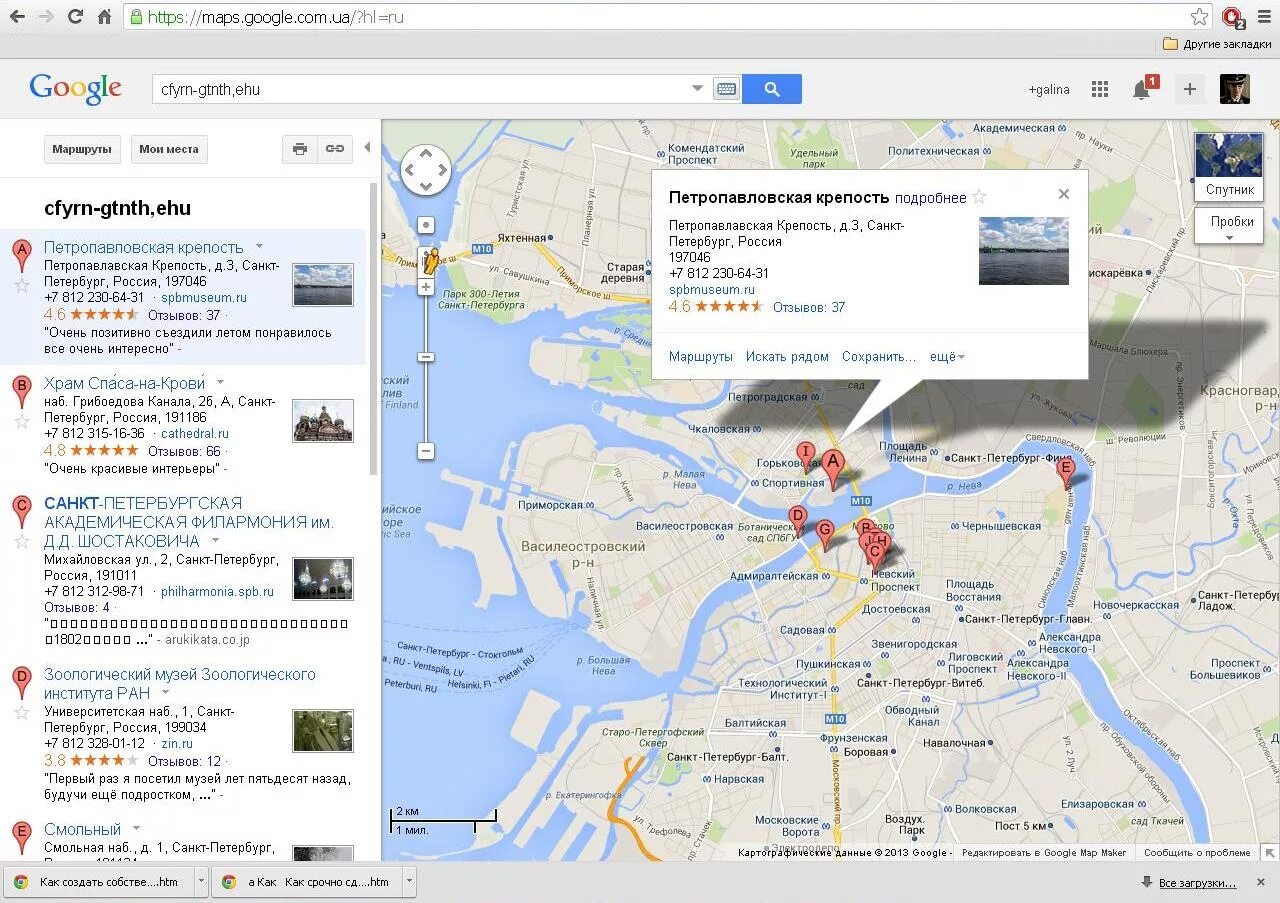This screenshot has height=903, width=1280.
Task: Click the plus share button
Action: [1189, 89]
